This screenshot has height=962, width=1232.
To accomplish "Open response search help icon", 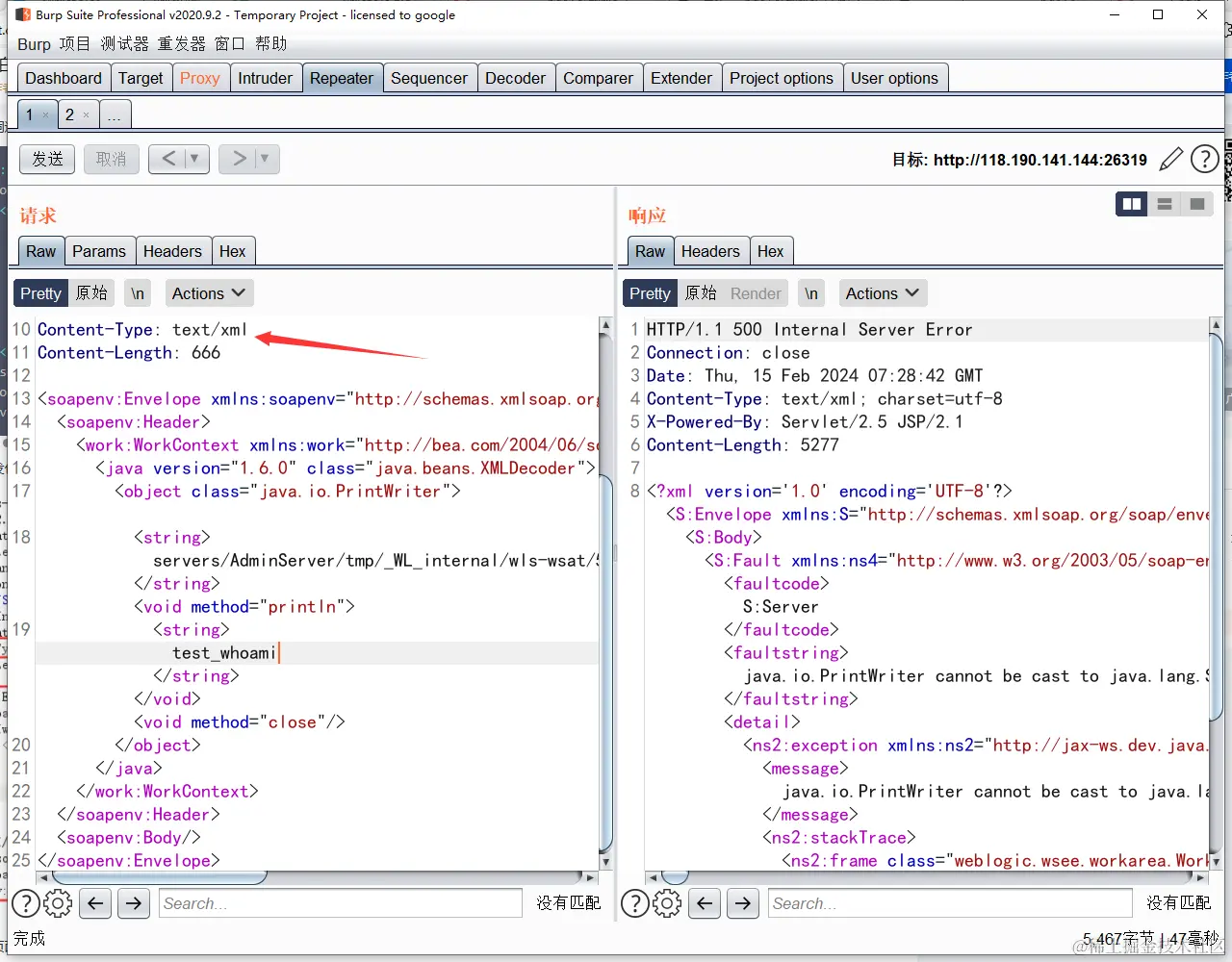I will tap(635, 903).
